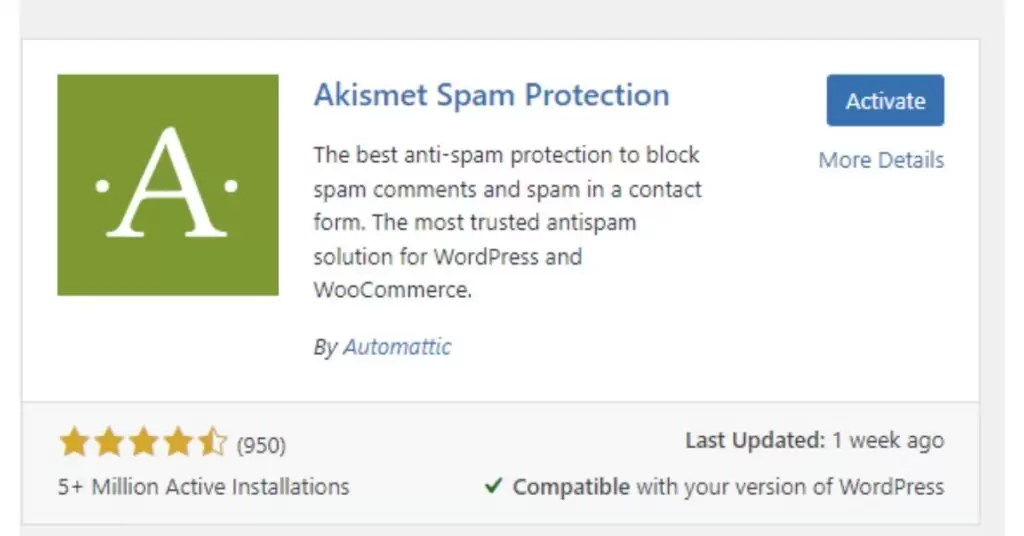Select the (950) ratings count
The image size is (1024, 536).
click(x=261, y=445)
